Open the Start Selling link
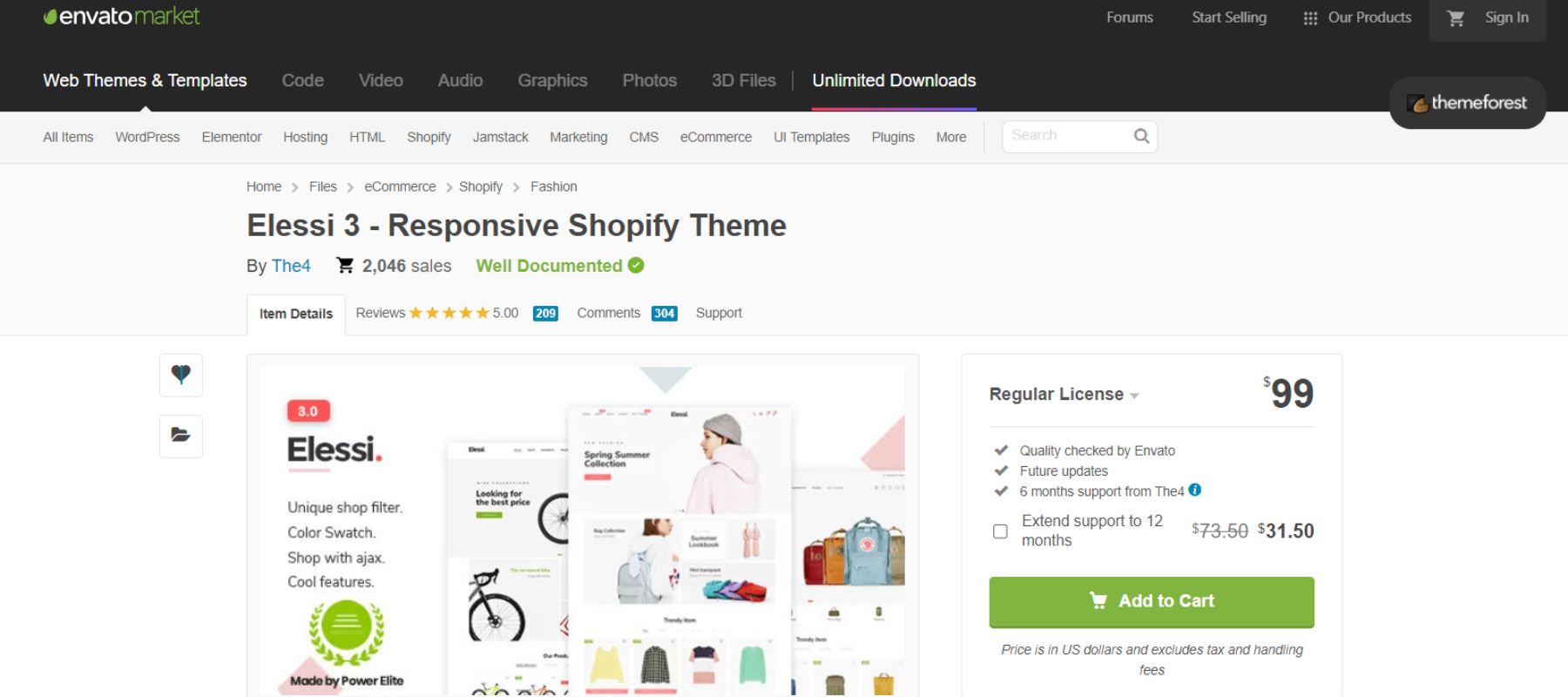 point(1229,17)
